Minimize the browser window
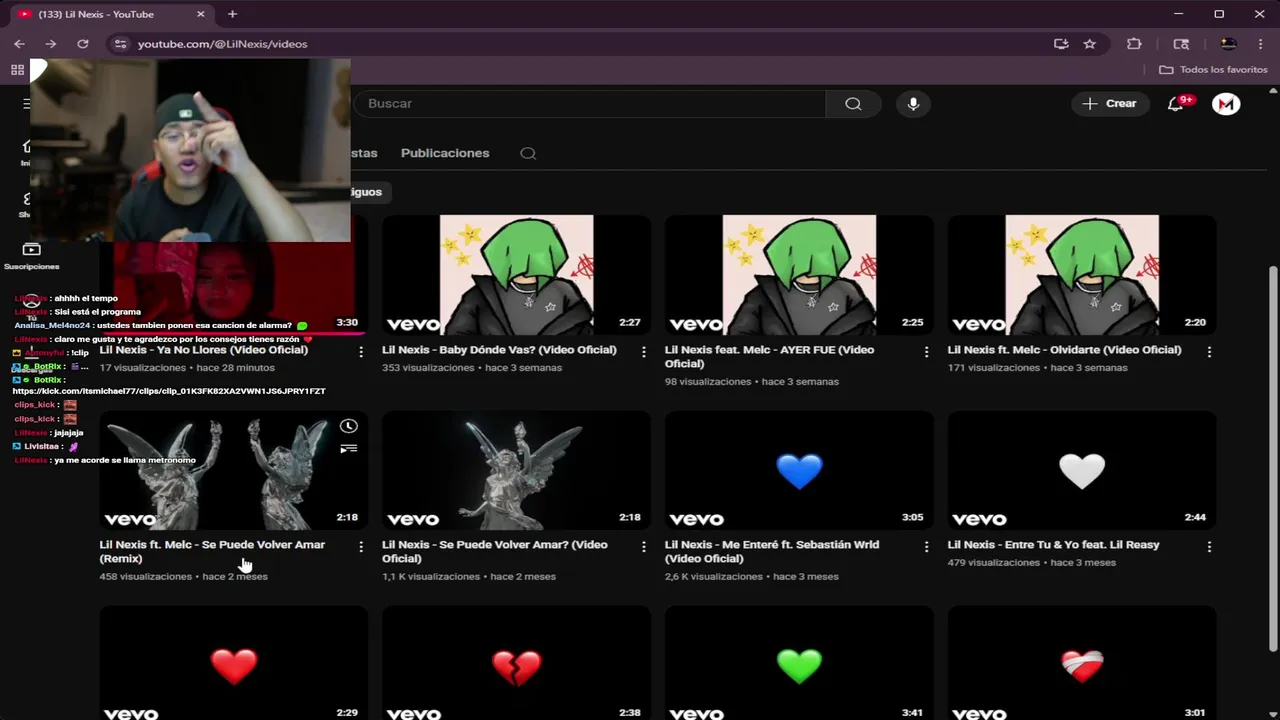This screenshot has width=1280, height=720. click(x=1179, y=14)
